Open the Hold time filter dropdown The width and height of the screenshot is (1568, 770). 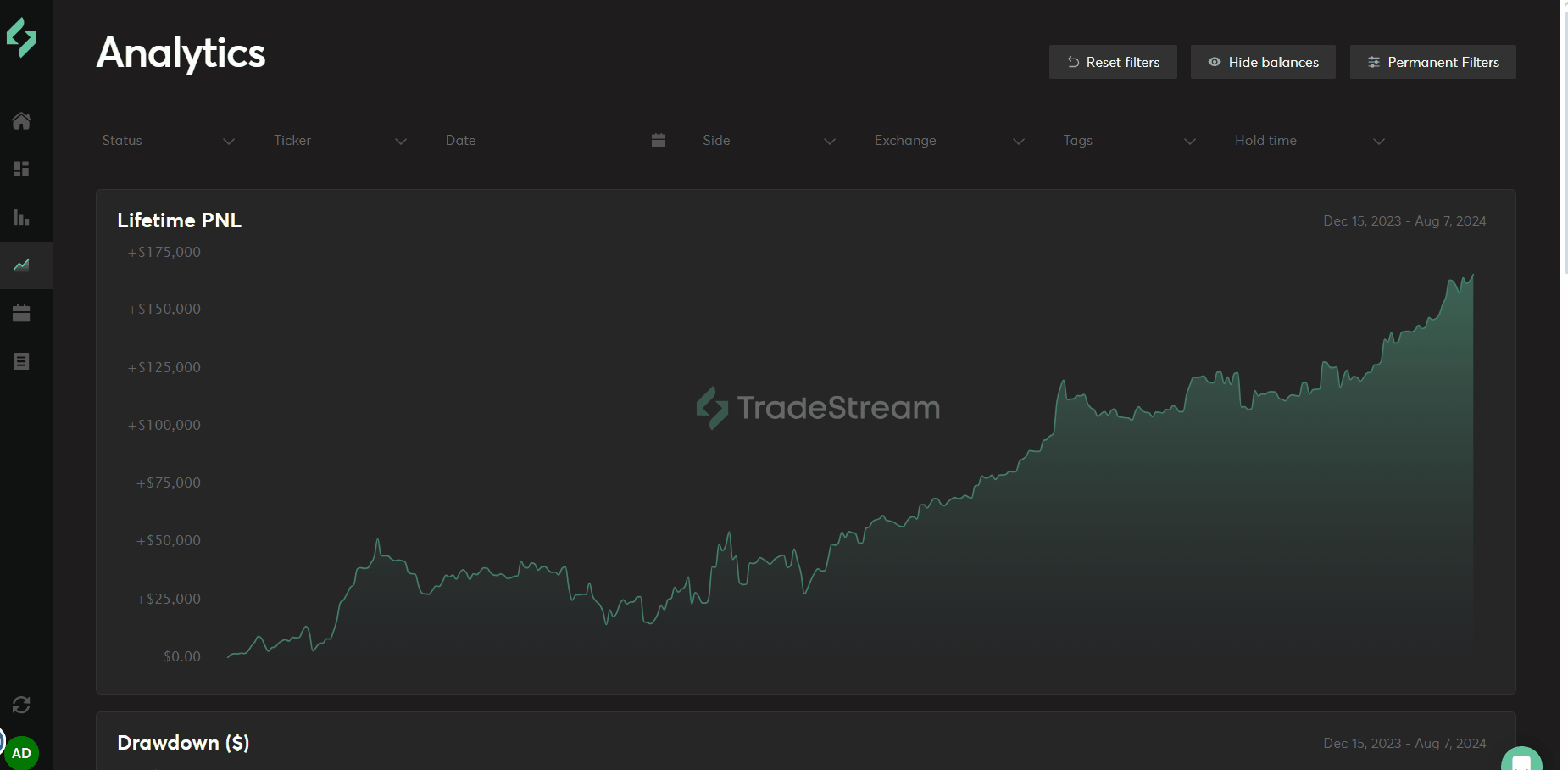pos(1309,141)
